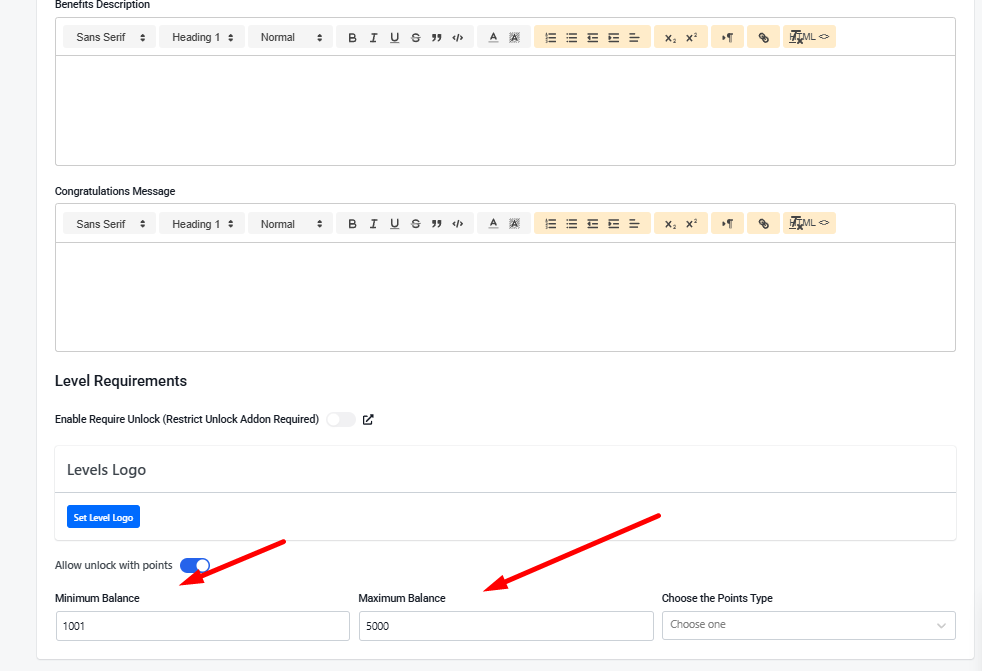Focus the Maximum Balance input field
Viewport: 982px width, 671px height.
(506, 626)
